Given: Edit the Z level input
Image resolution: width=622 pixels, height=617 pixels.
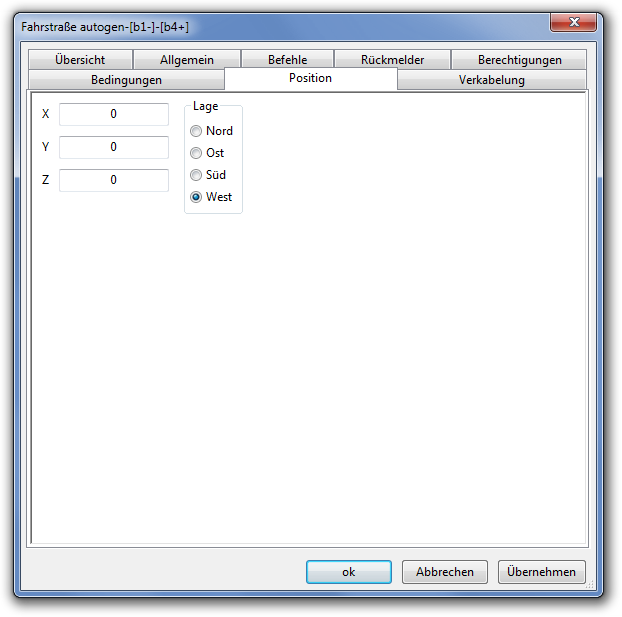Looking at the screenshot, I should [x=114, y=180].
